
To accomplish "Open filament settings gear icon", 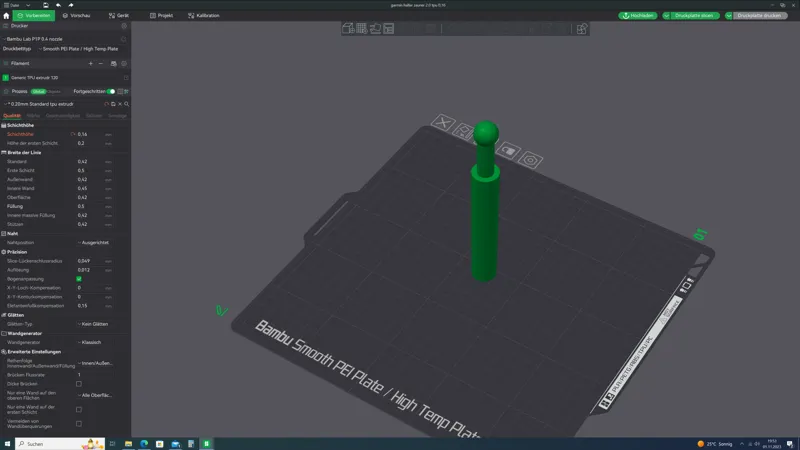I will tap(124, 64).
